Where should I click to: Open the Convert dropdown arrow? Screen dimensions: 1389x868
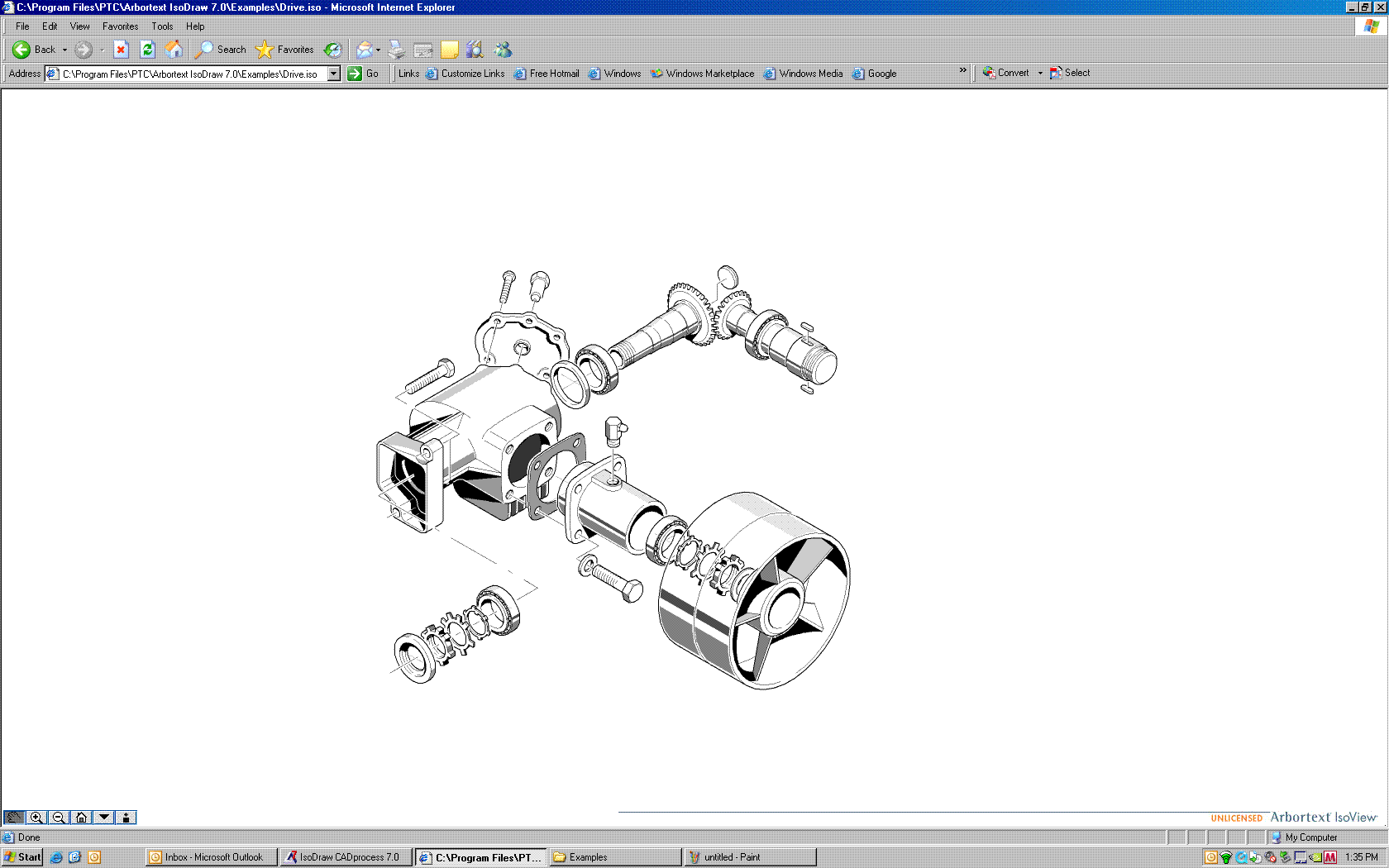[x=1040, y=73]
